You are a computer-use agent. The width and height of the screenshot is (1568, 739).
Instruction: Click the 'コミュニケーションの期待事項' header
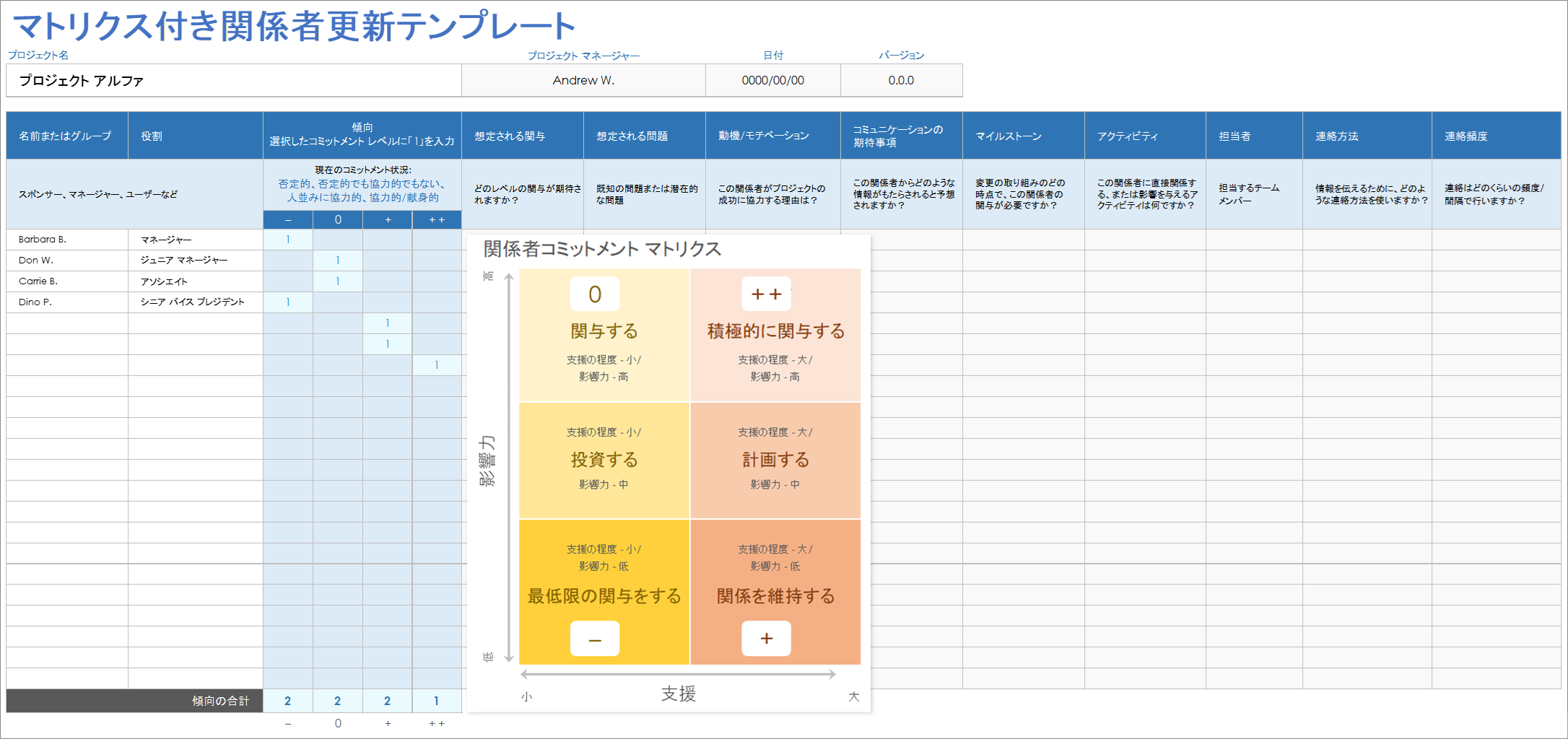tap(902, 136)
